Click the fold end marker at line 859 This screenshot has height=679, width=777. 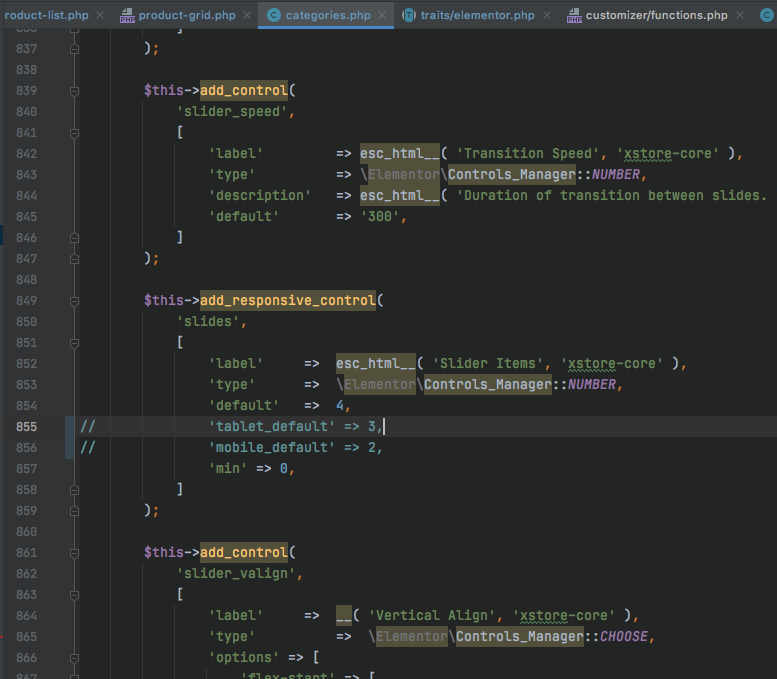(74, 510)
